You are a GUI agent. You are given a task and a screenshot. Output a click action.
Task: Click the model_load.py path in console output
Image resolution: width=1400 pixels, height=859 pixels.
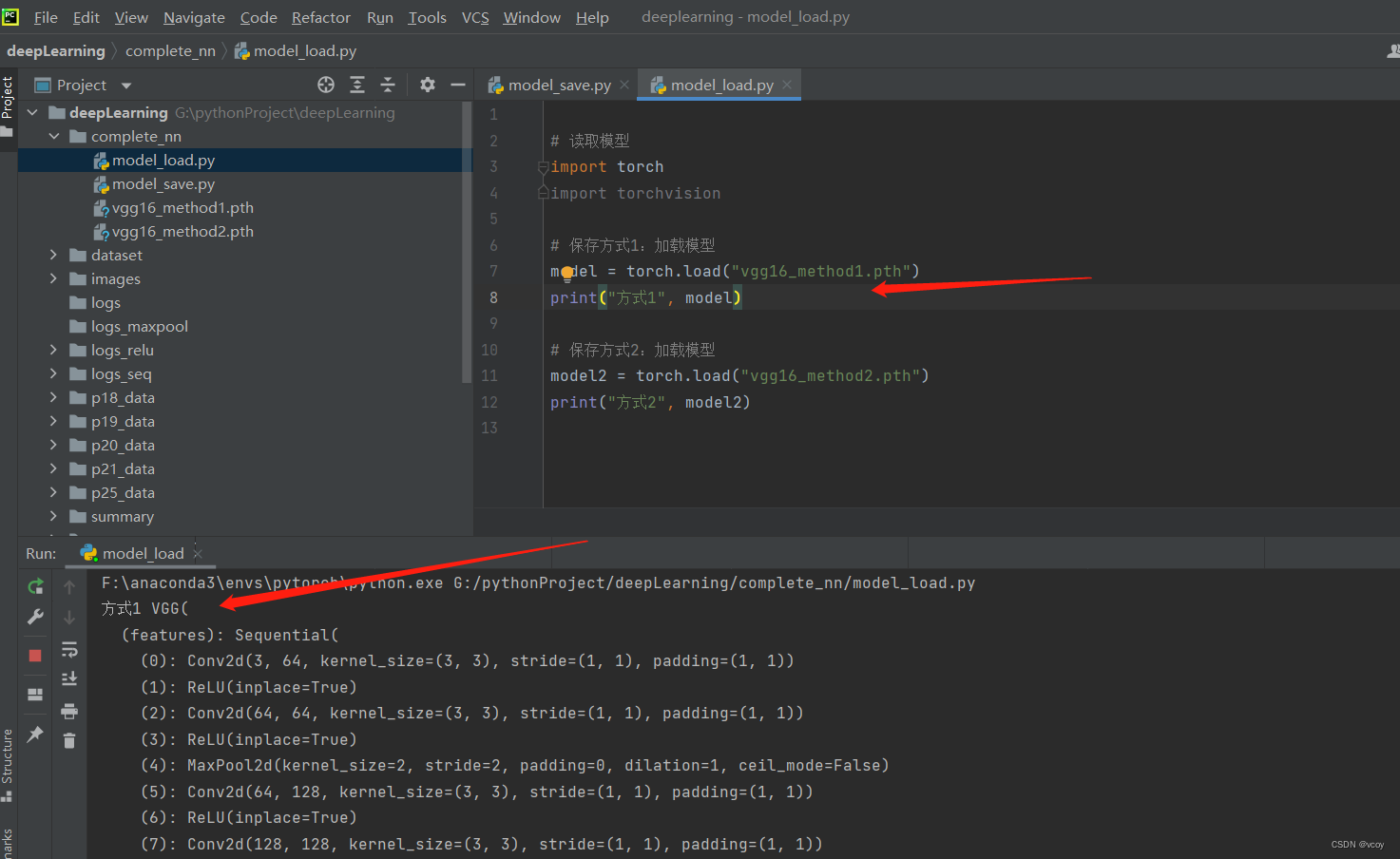click(714, 582)
